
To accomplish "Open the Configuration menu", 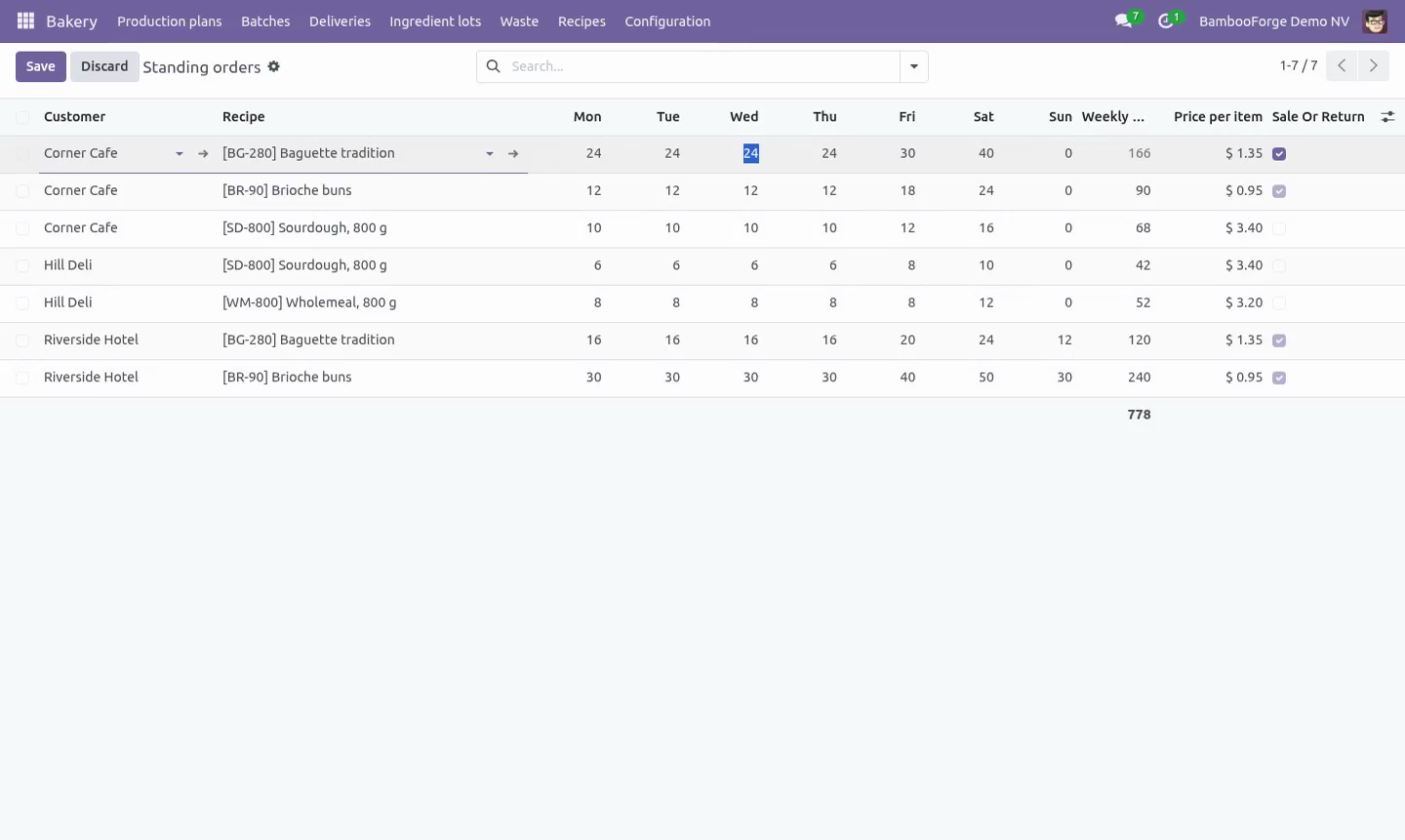I will click(667, 20).
